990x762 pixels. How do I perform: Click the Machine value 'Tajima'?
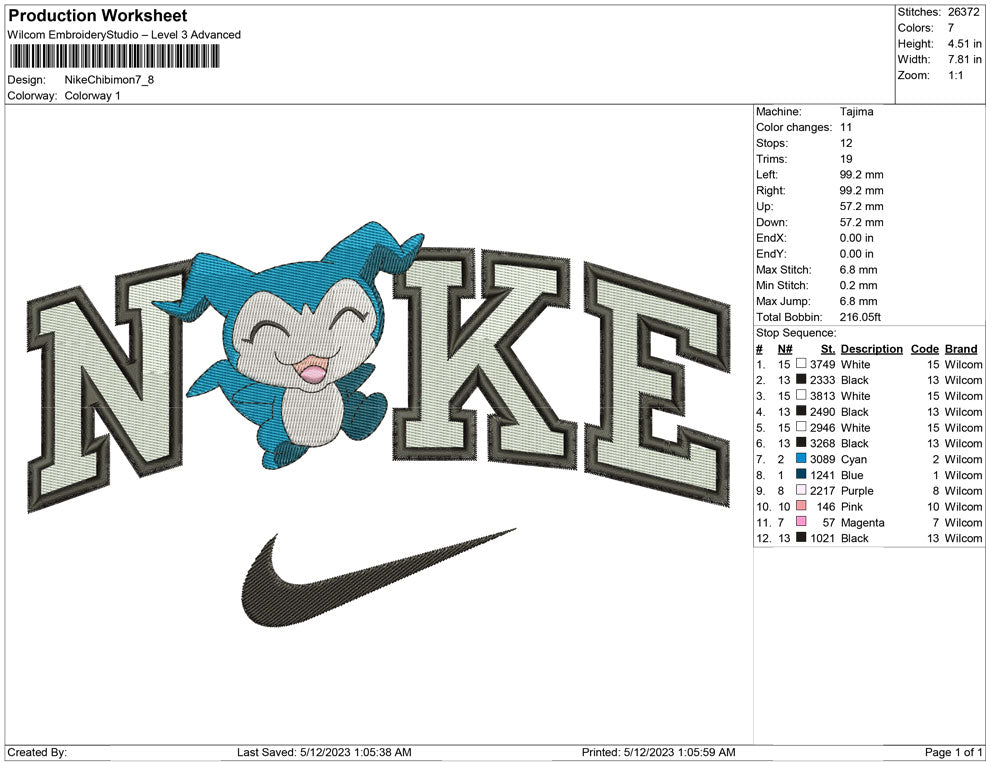(x=857, y=112)
